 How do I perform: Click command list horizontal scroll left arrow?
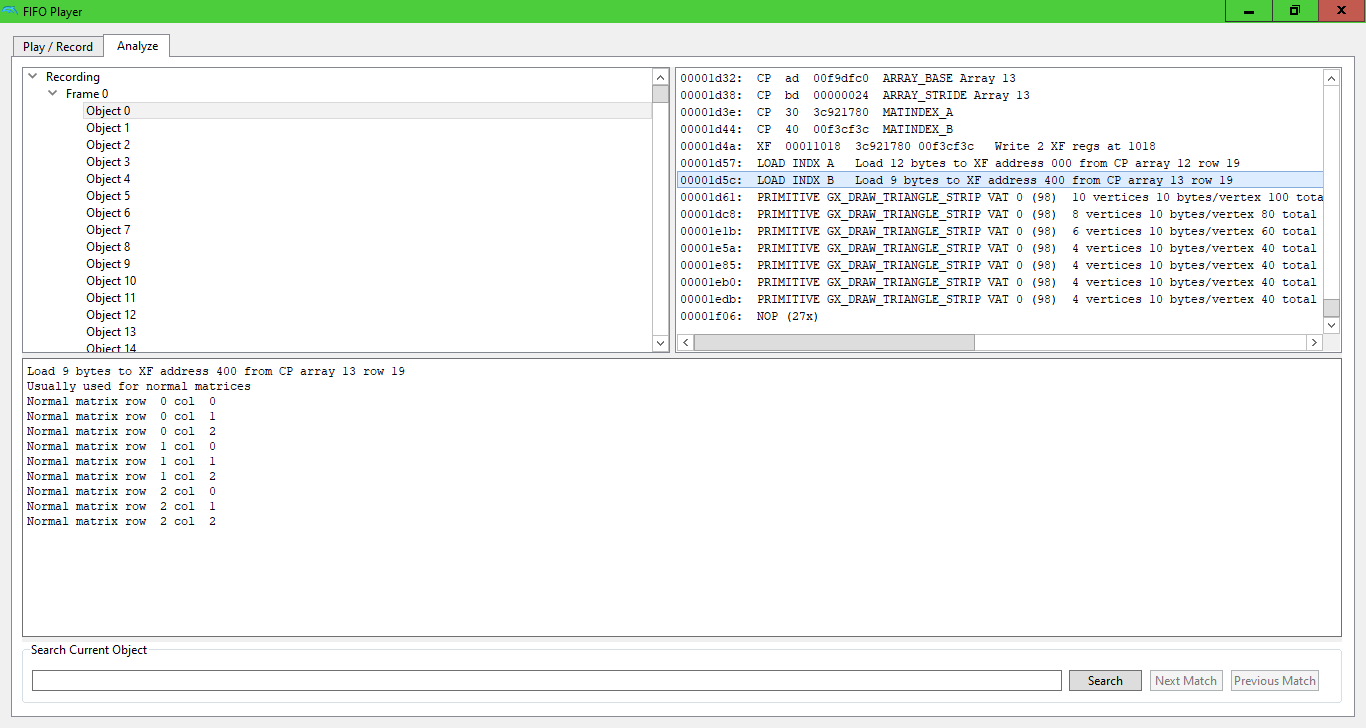pyautogui.click(x=685, y=342)
